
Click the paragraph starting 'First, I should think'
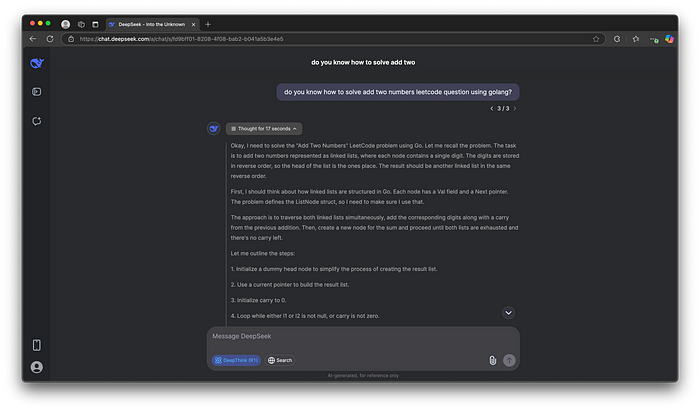[x=370, y=197]
